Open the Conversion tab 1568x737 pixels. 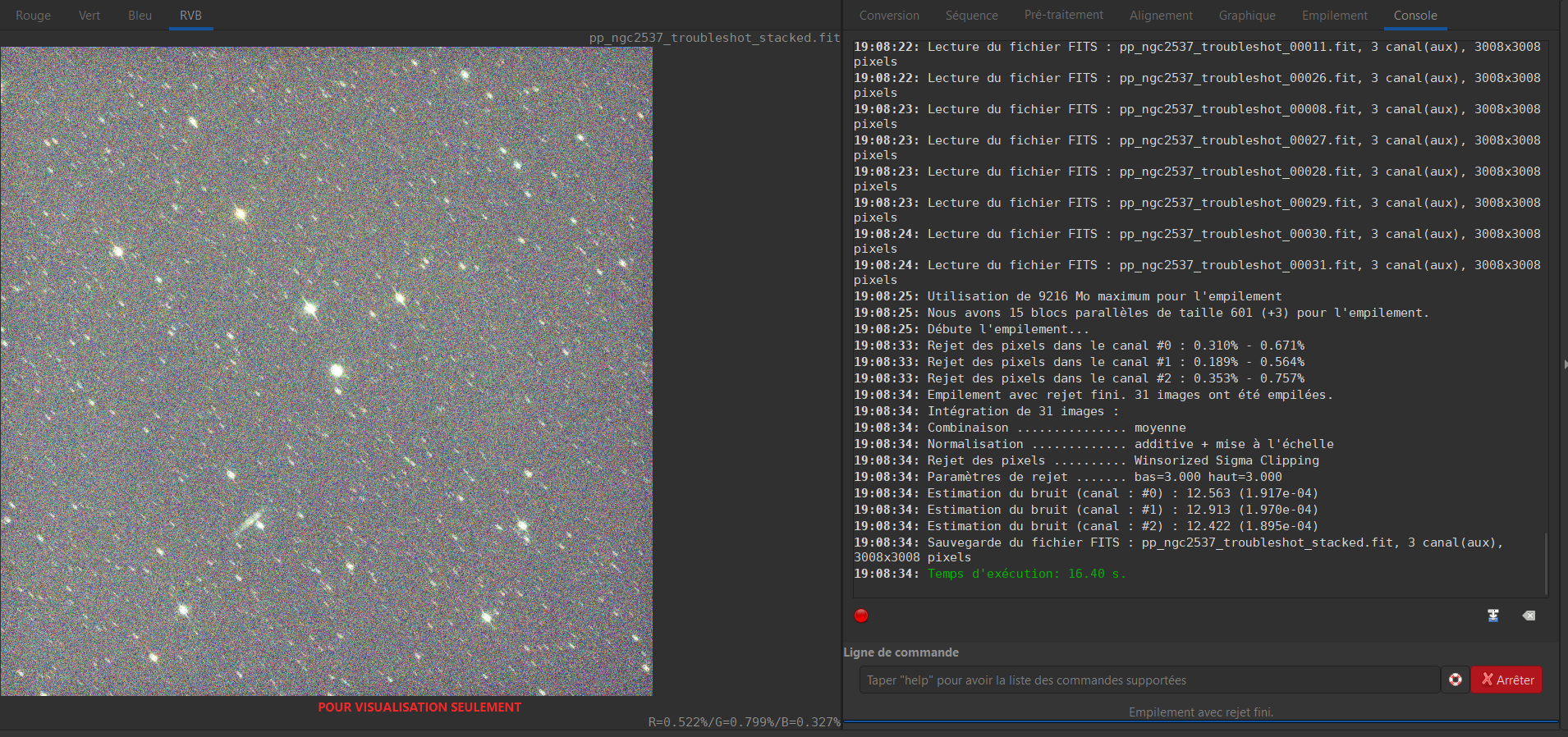pyautogui.click(x=889, y=16)
